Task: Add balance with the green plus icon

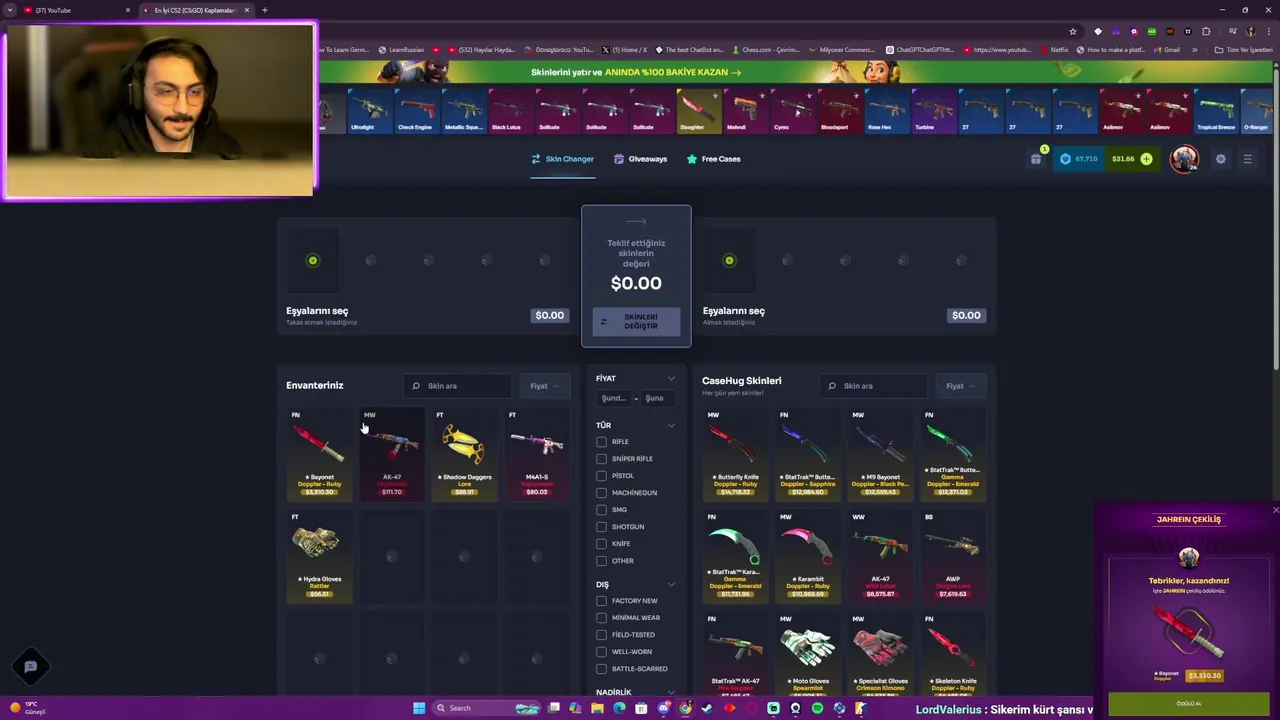Action: 1146,159
